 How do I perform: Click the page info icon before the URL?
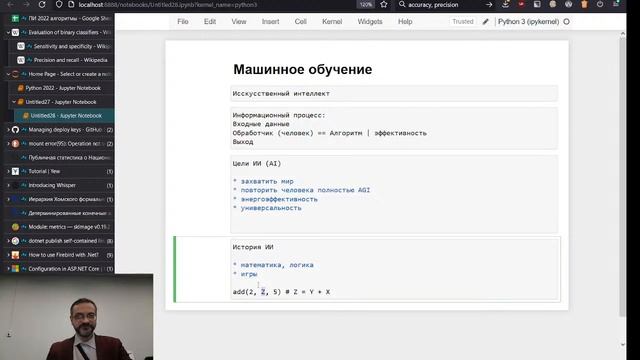point(71,4)
